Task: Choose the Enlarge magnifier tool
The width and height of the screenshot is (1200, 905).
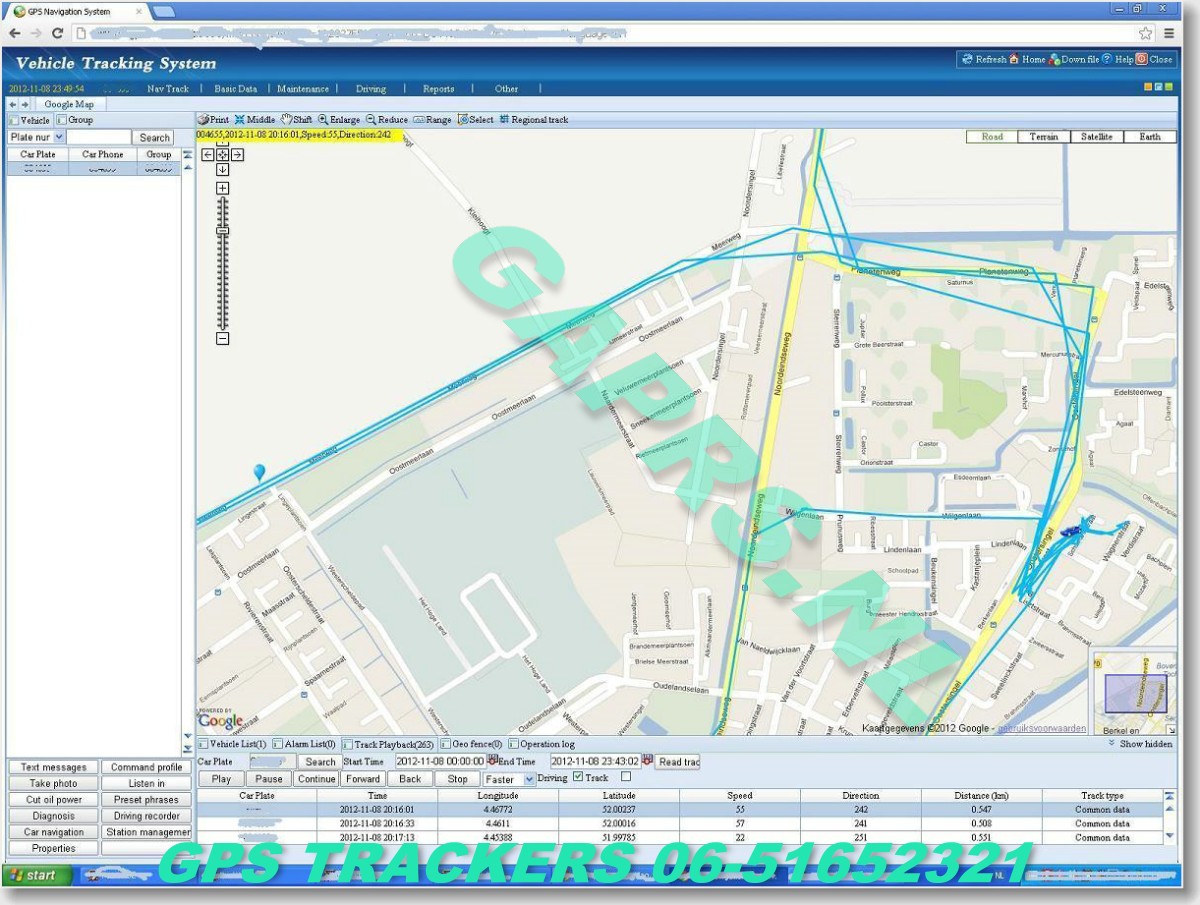Action: (339, 119)
